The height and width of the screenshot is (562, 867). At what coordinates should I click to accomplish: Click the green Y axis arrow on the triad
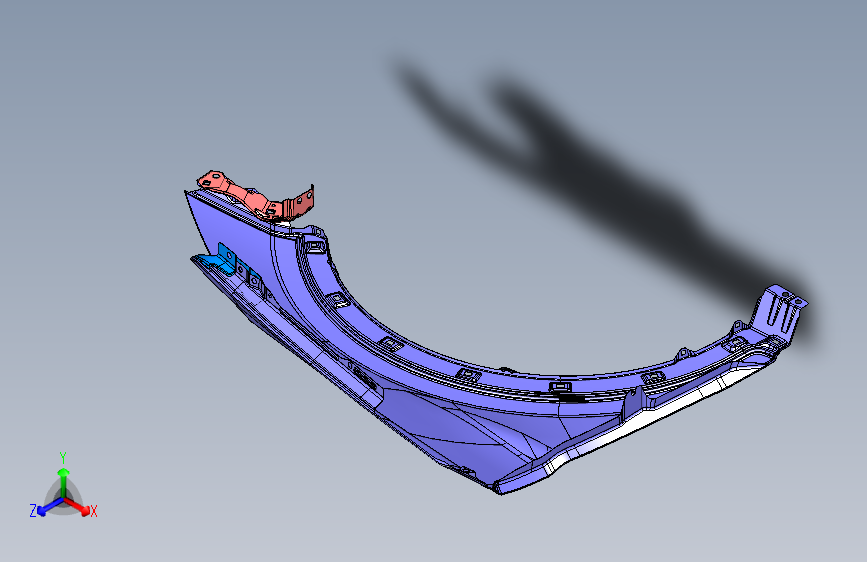tap(64, 483)
